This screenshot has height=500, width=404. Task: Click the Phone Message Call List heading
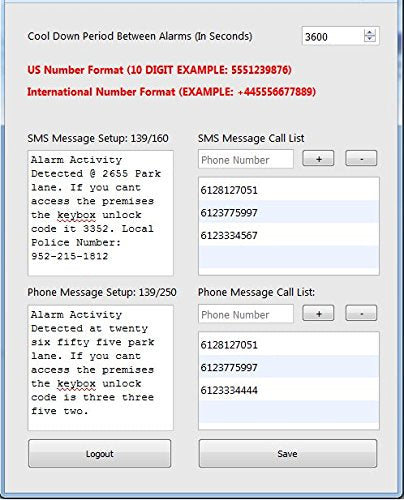[x=256, y=292]
